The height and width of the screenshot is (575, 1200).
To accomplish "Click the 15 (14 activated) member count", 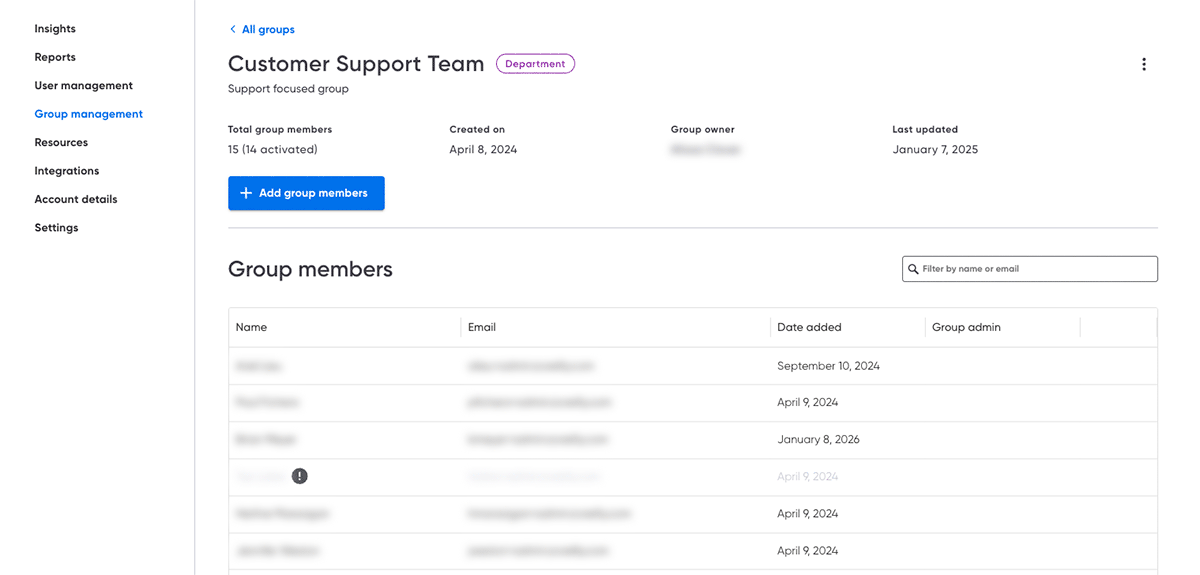I will (273, 150).
